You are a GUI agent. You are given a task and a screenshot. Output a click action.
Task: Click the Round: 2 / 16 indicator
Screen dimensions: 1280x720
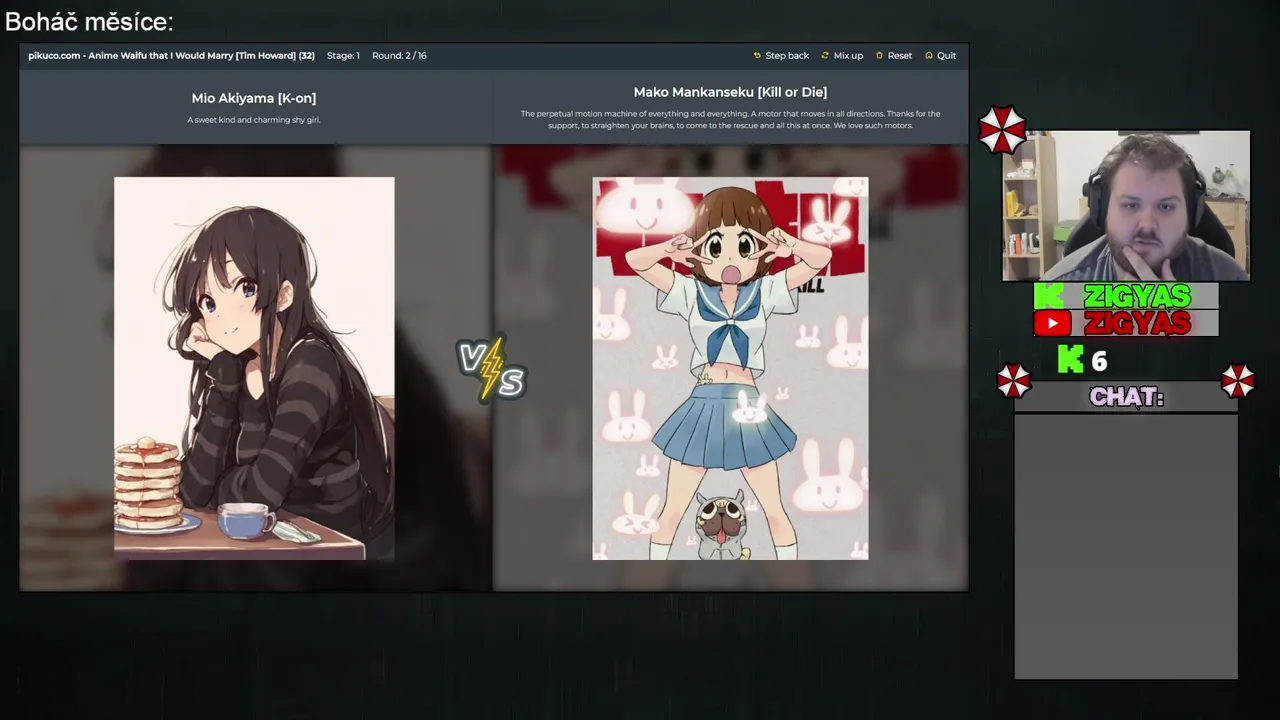pos(399,55)
